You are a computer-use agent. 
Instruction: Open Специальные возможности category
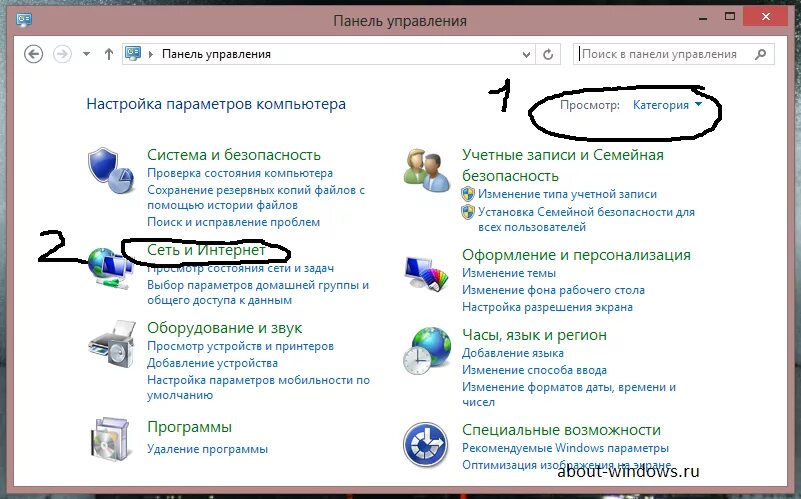pos(561,430)
